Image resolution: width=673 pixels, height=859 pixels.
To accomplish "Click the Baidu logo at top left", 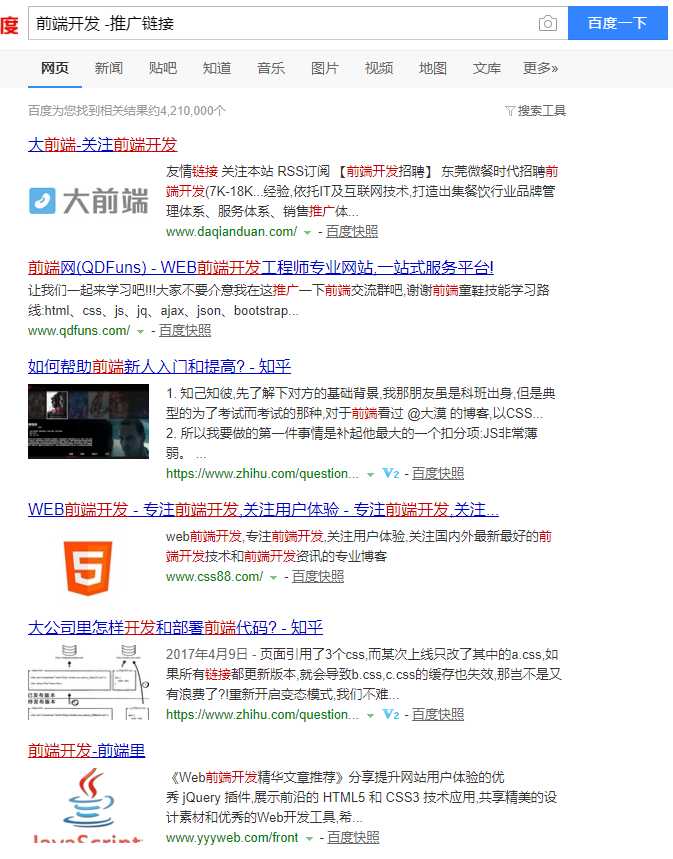I will click(9, 25).
